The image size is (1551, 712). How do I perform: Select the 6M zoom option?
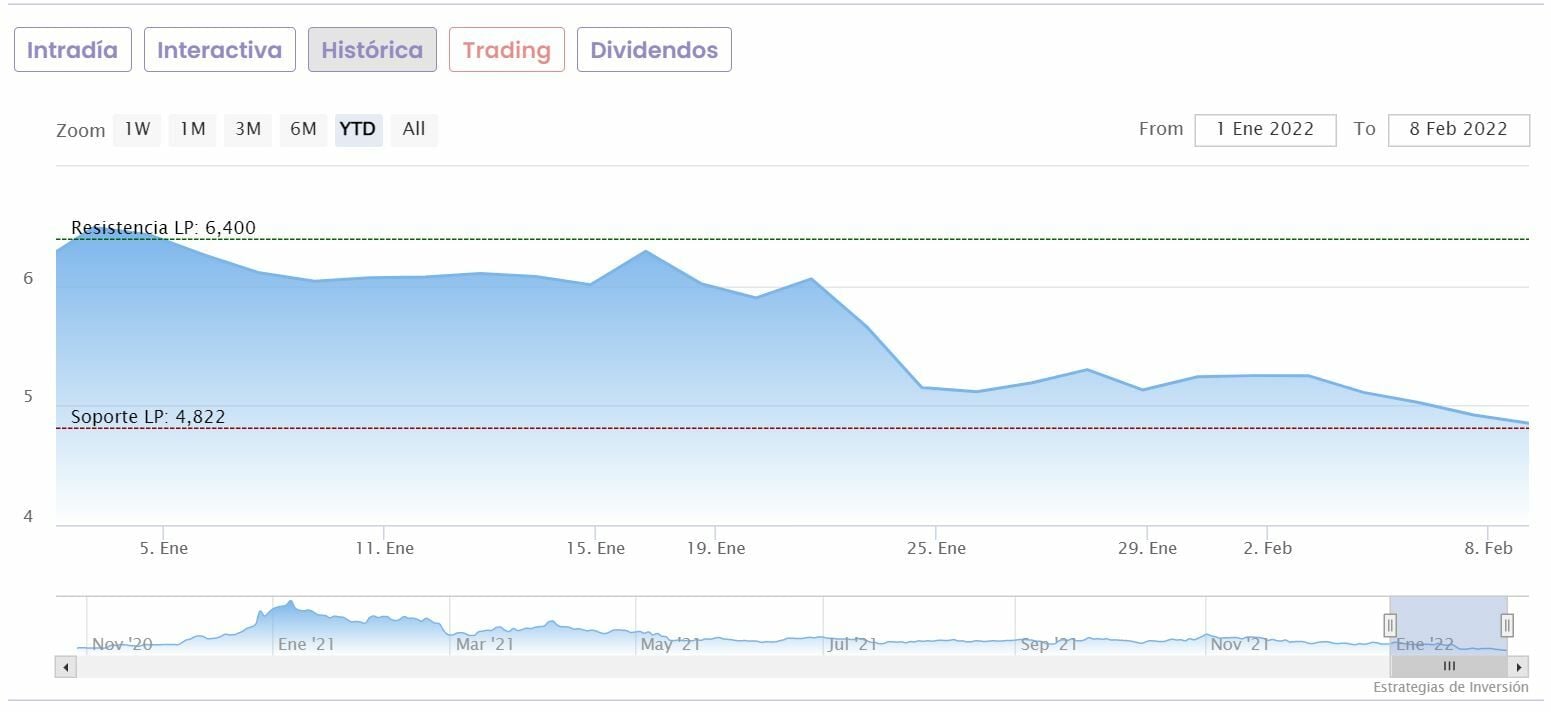[x=303, y=129]
